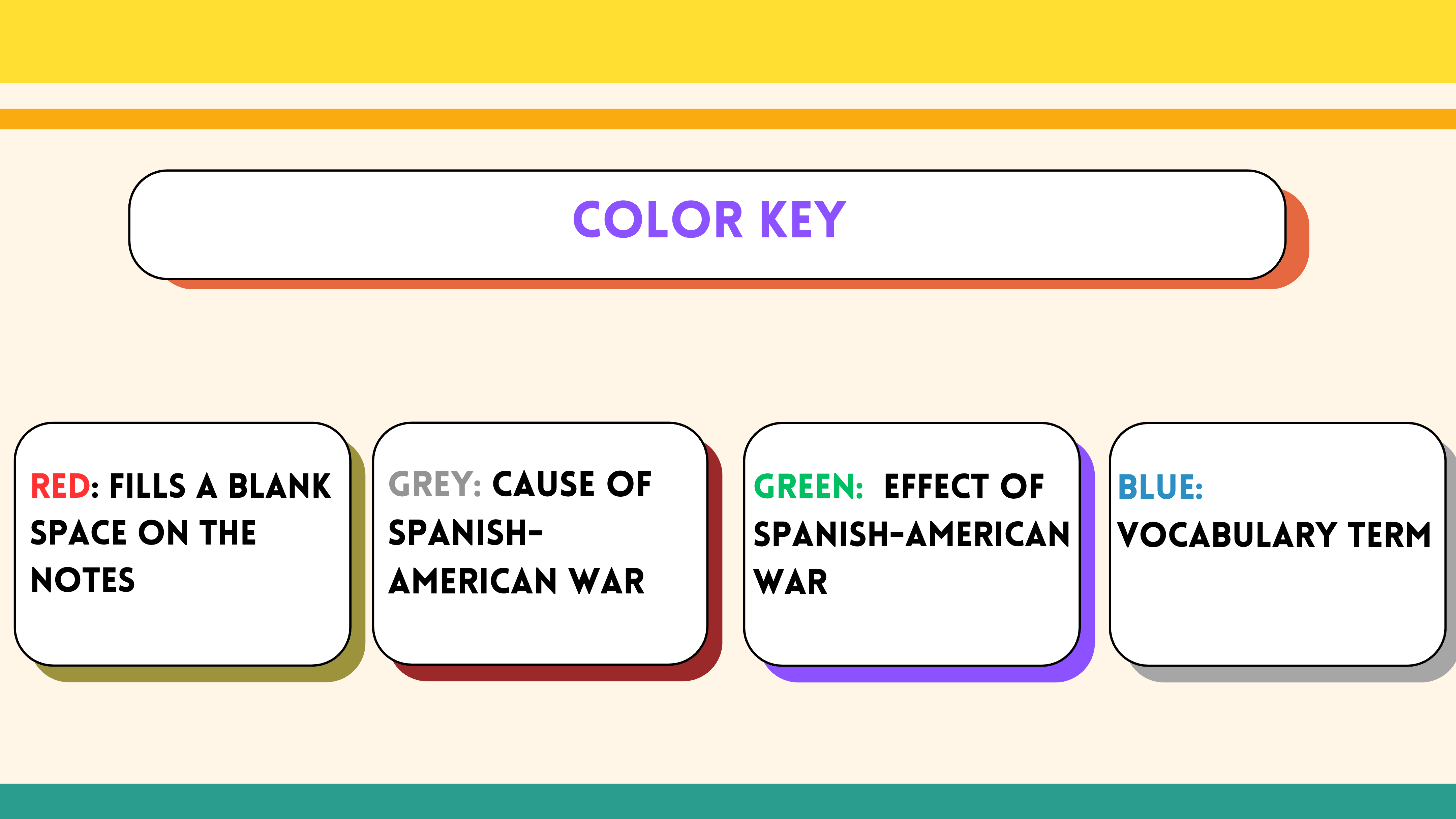Select the VOCABULARY TERM text
The height and width of the screenshot is (819, 1456).
[1274, 535]
